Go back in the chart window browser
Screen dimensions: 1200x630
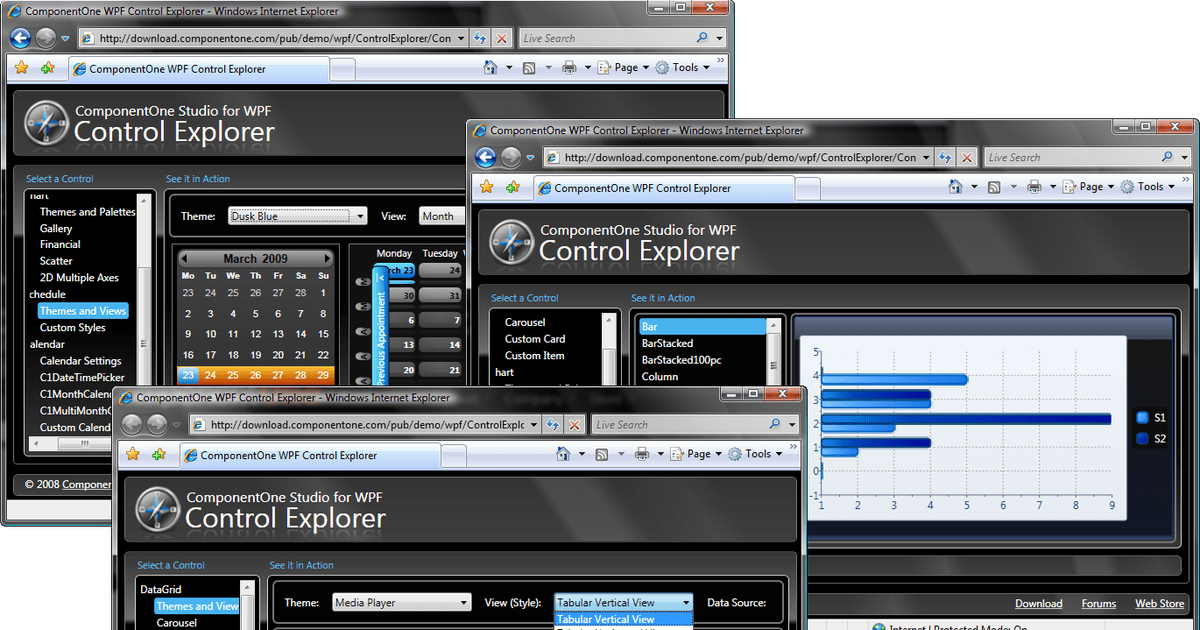[486, 157]
